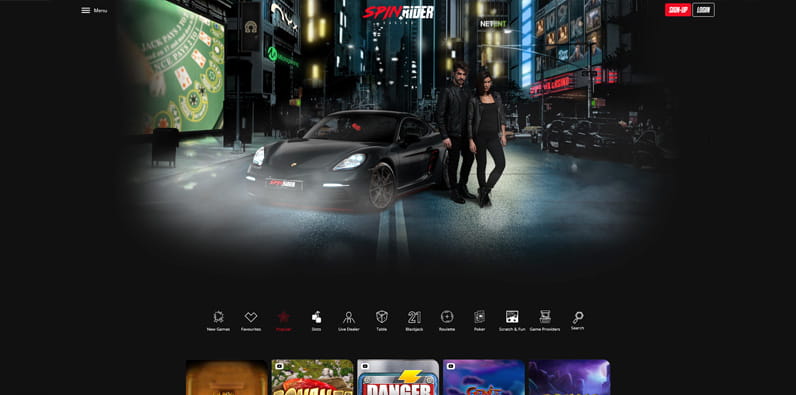Open the Roulette category
Viewport: 796px width, 395px height.
click(x=447, y=321)
